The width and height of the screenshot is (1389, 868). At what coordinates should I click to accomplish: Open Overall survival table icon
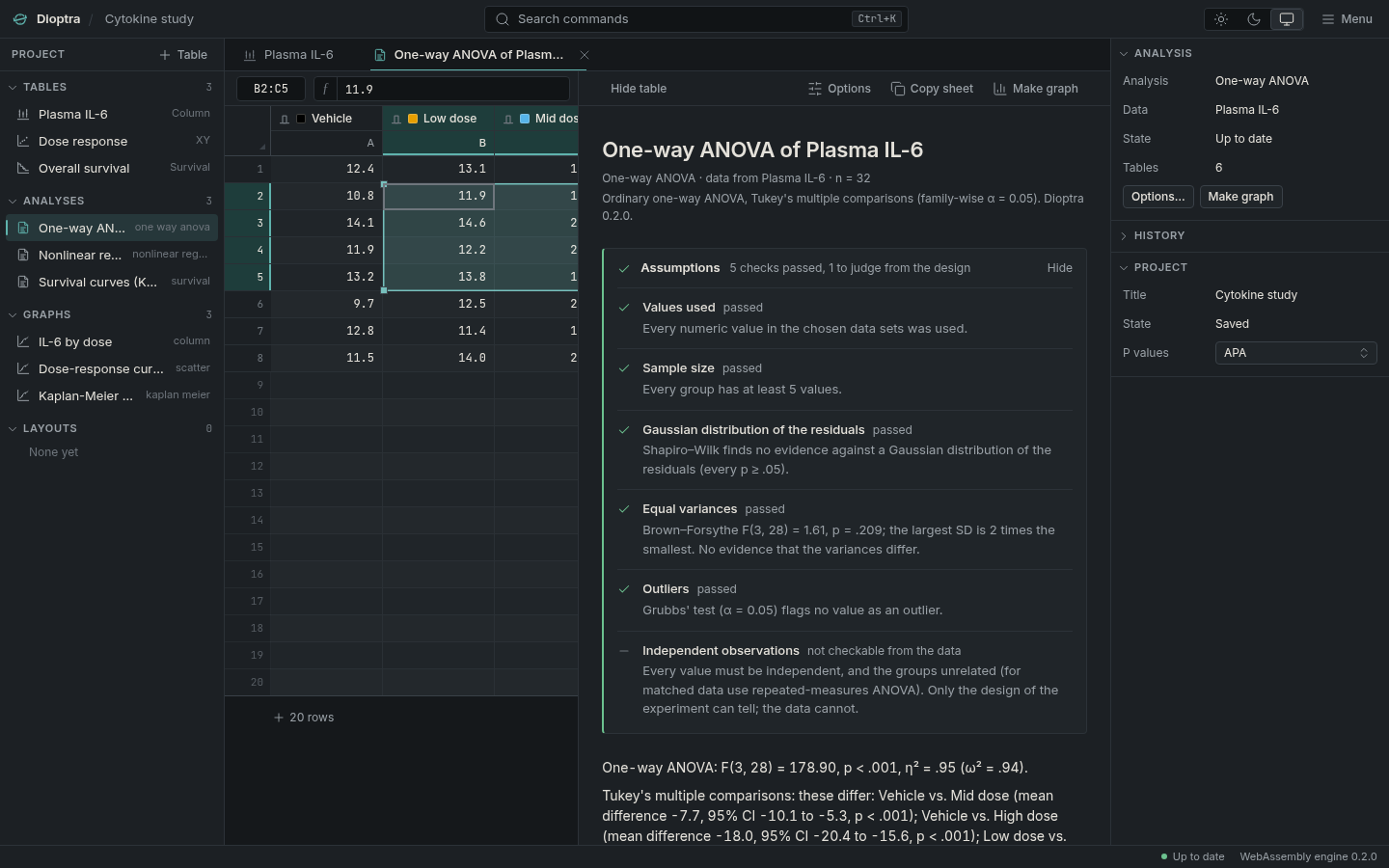(23, 168)
